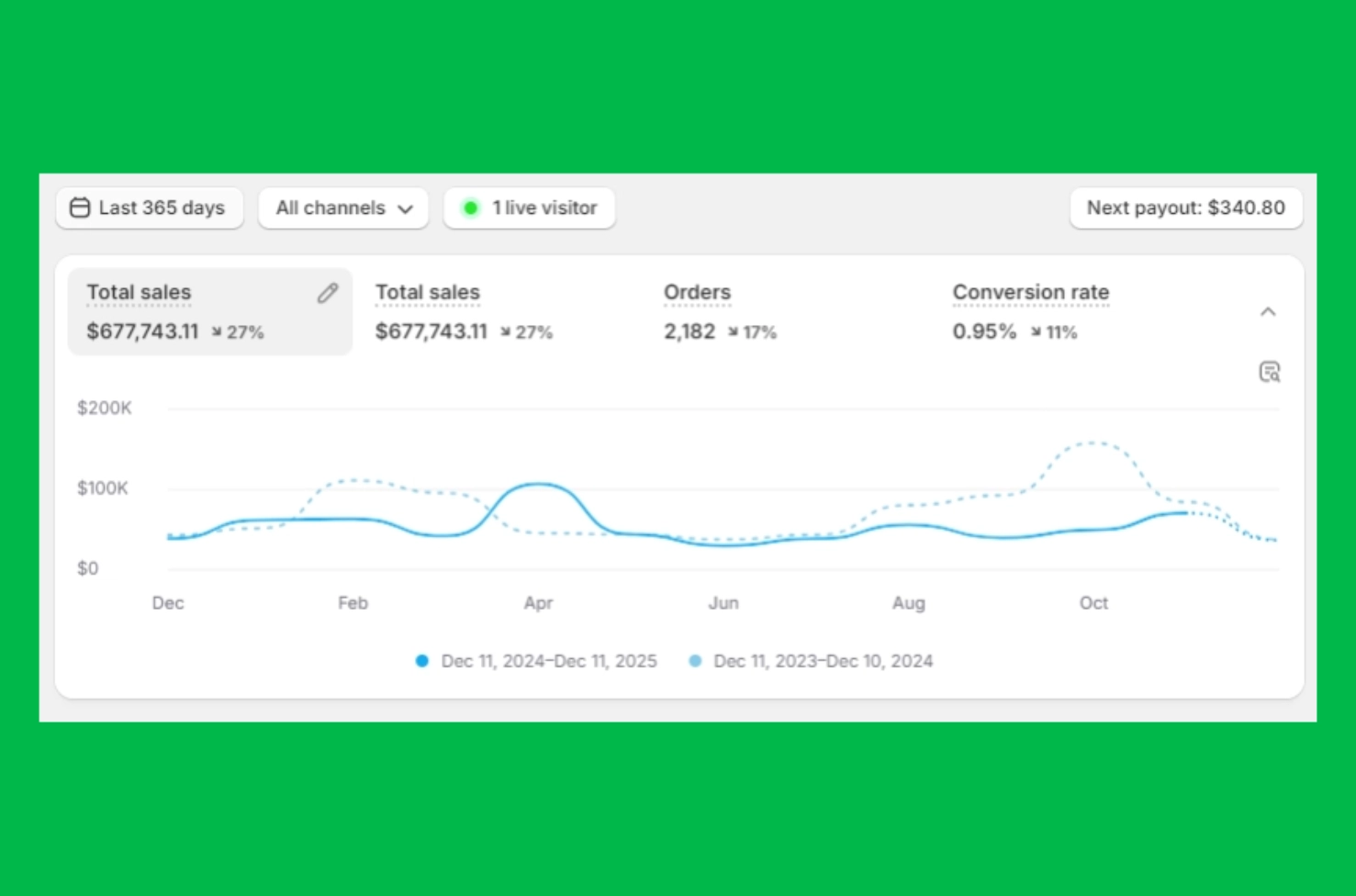The image size is (1356, 896).
Task: Click the 1 live visitor button
Action: click(530, 208)
